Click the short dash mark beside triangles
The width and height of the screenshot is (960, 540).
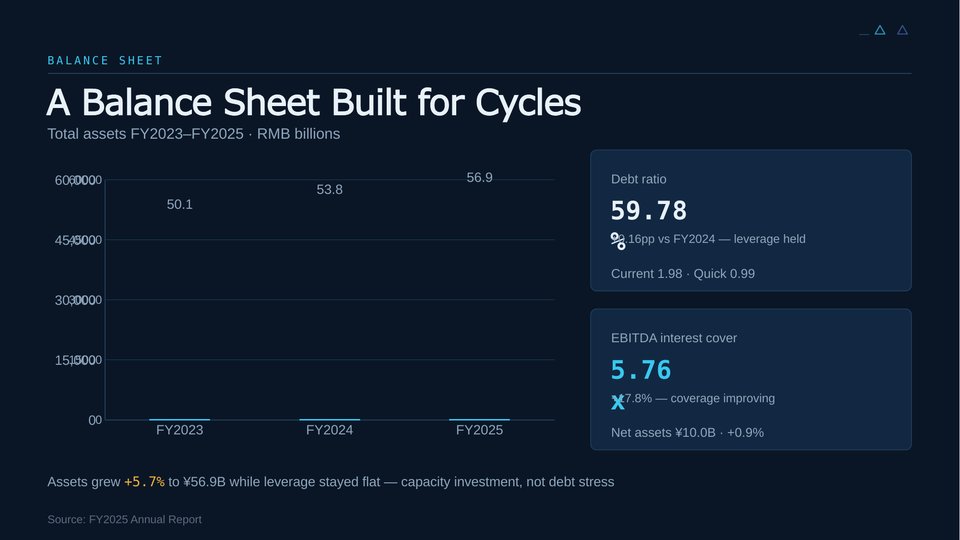[864, 34]
